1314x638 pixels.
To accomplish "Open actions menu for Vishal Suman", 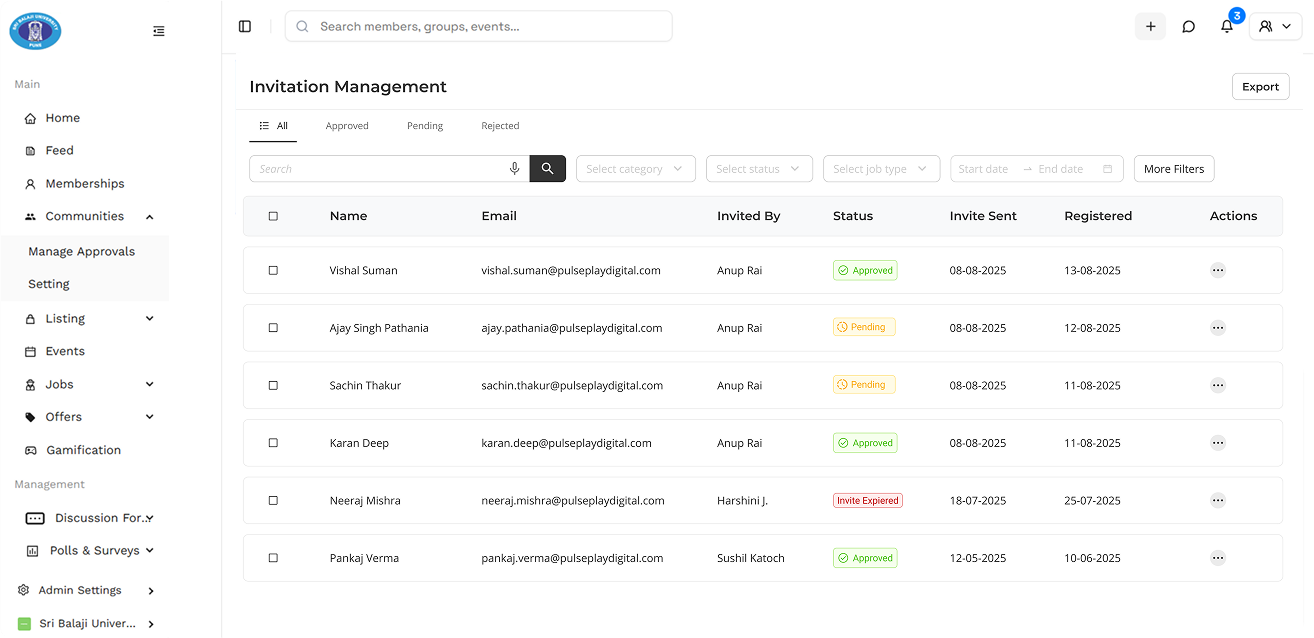I will pyautogui.click(x=1217, y=270).
